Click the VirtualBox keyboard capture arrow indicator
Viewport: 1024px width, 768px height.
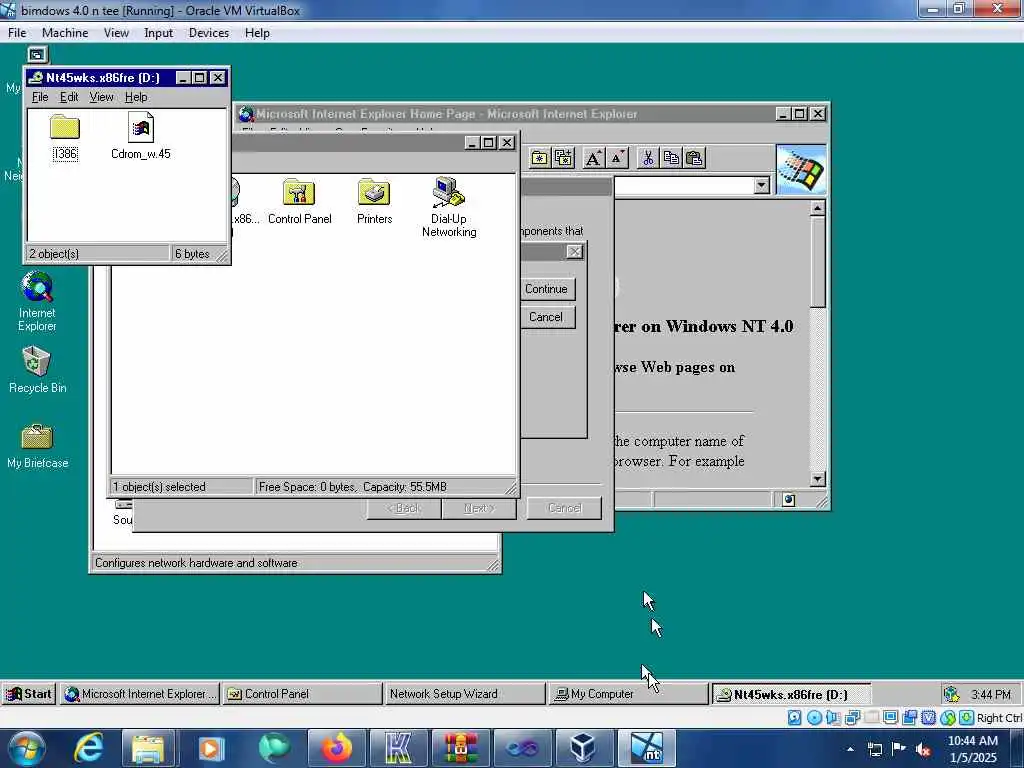click(x=966, y=718)
